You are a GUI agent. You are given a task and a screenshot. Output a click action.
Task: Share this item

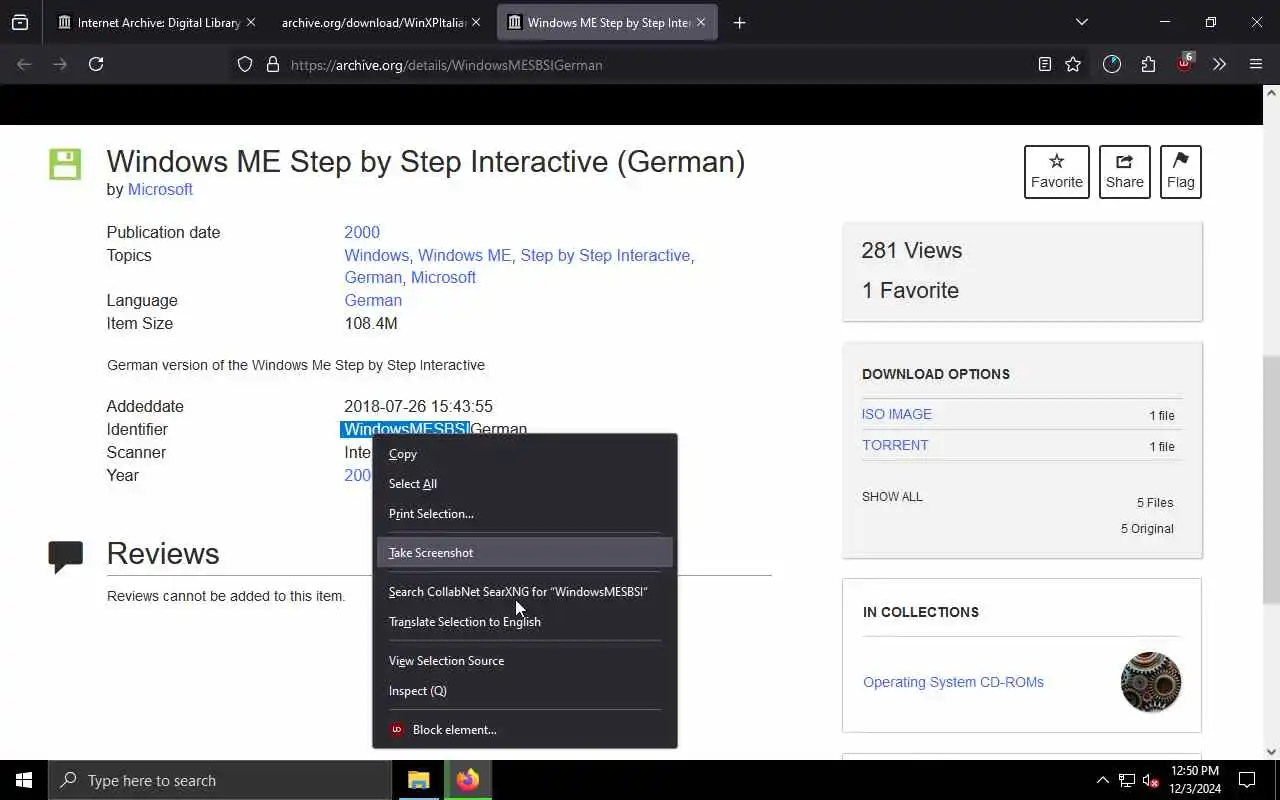(x=1124, y=172)
